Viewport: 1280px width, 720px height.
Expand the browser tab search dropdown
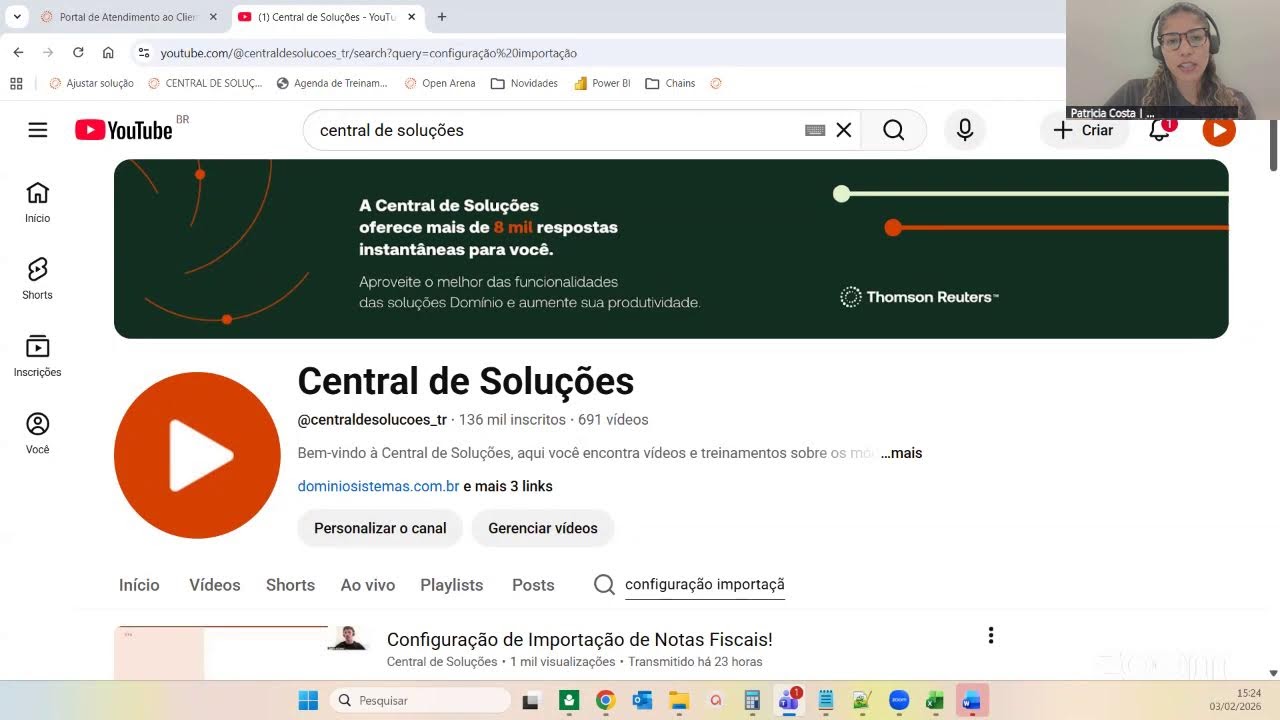click(x=17, y=17)
